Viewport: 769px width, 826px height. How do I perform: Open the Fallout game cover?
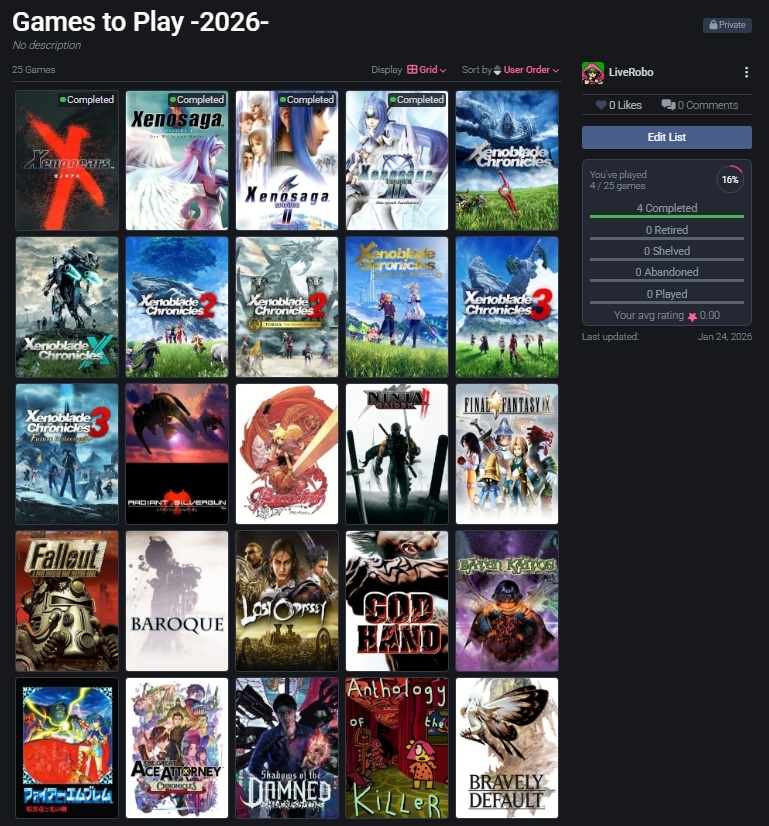point(67,601)
